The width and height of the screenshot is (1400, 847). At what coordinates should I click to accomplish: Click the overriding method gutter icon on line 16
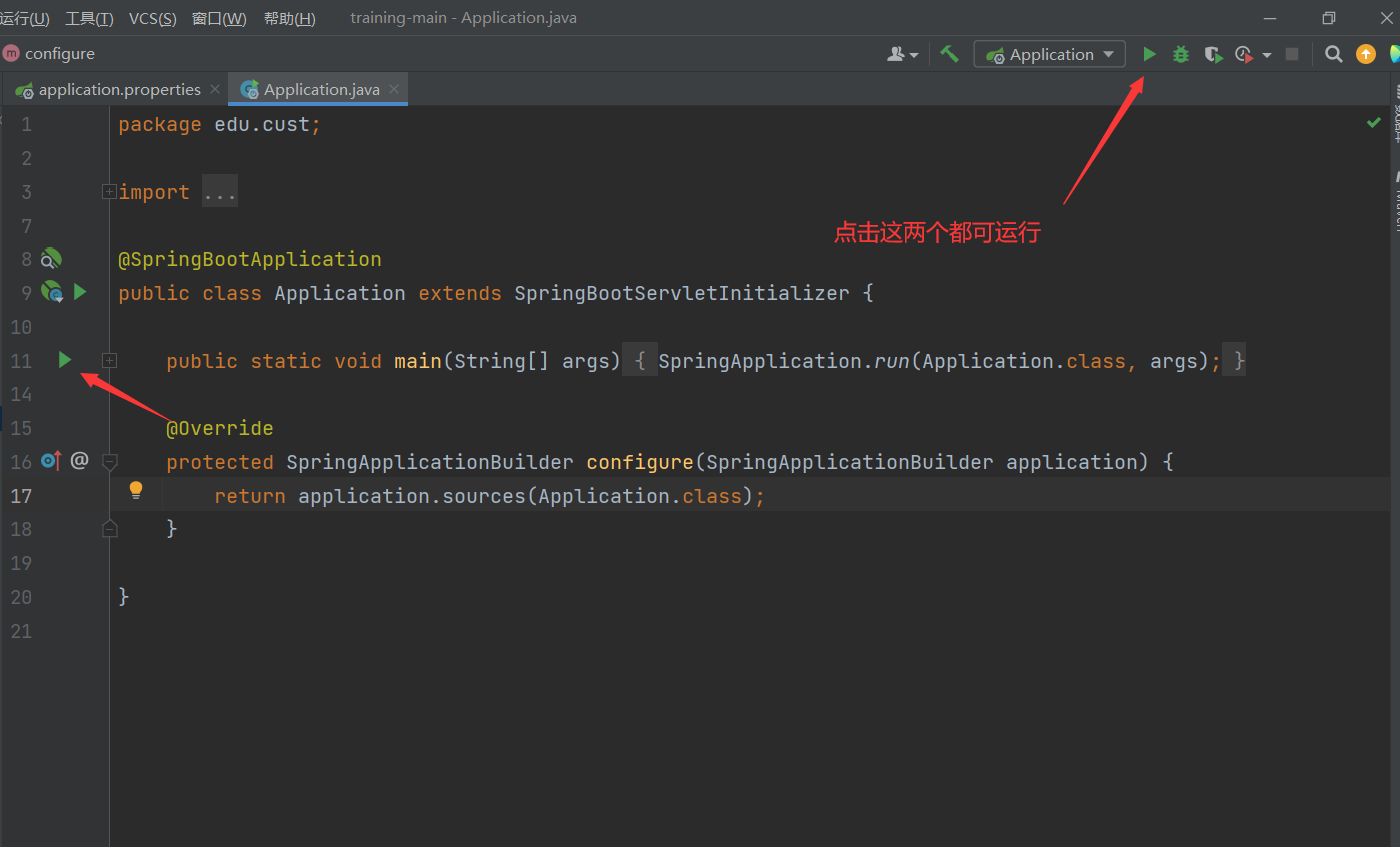pos(51,461)
